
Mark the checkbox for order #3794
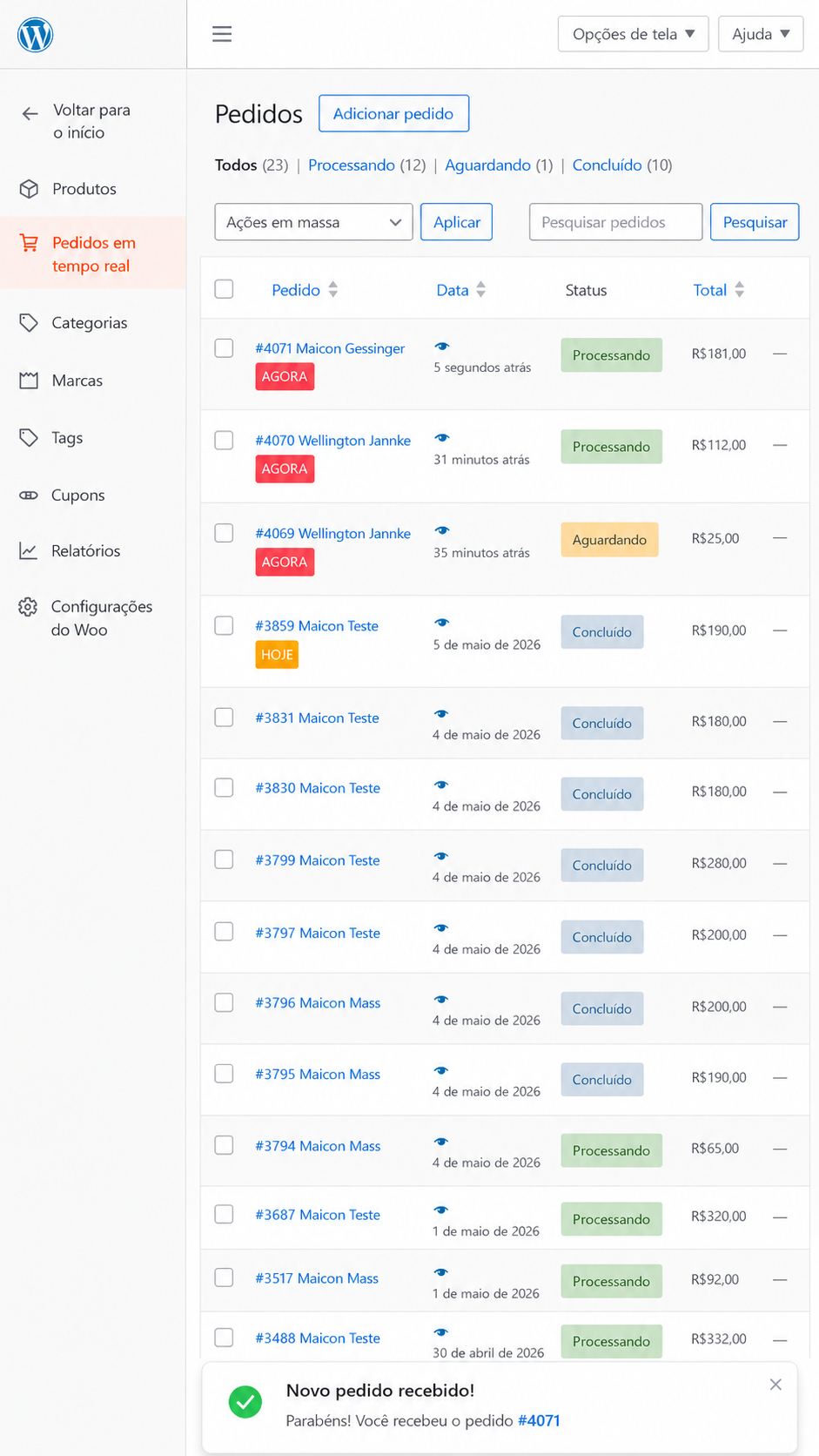click(225, 1145)
